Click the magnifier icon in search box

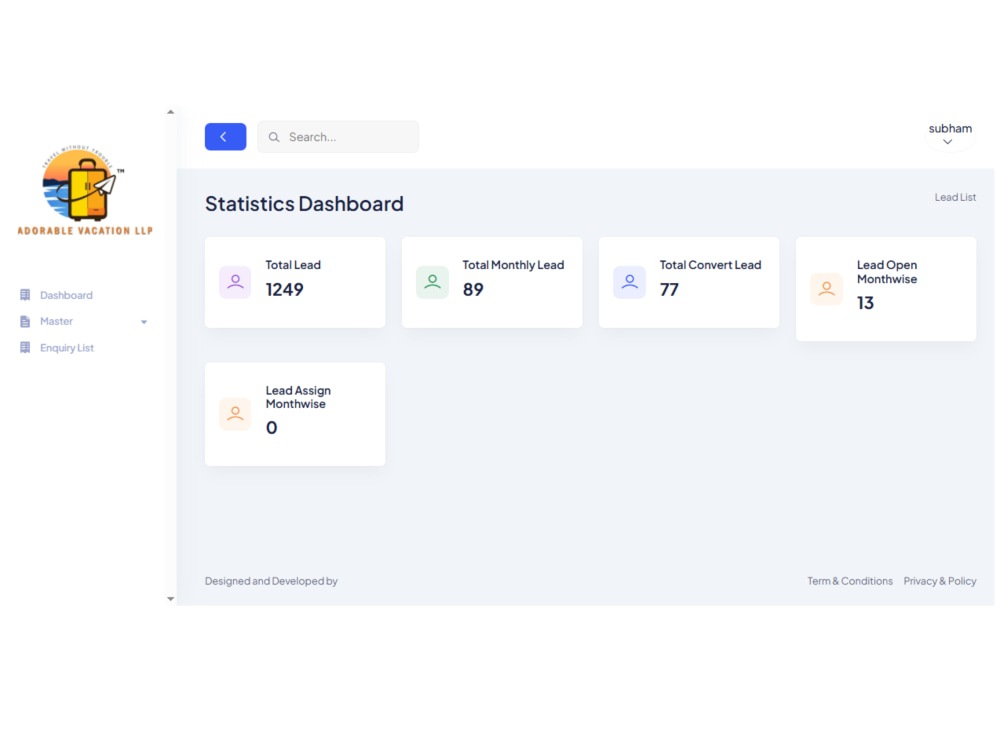click(x=274, y=137)
